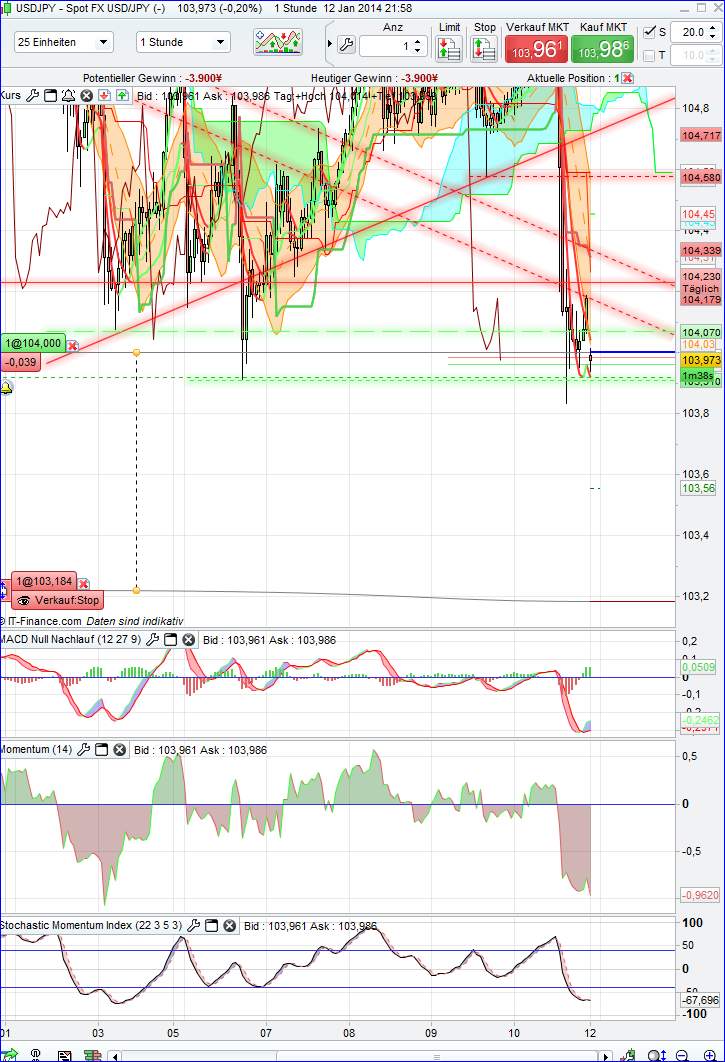Open alerts bell in Kurs panel header
Viewport: 725px width, 1062px height.
(68, 95)
